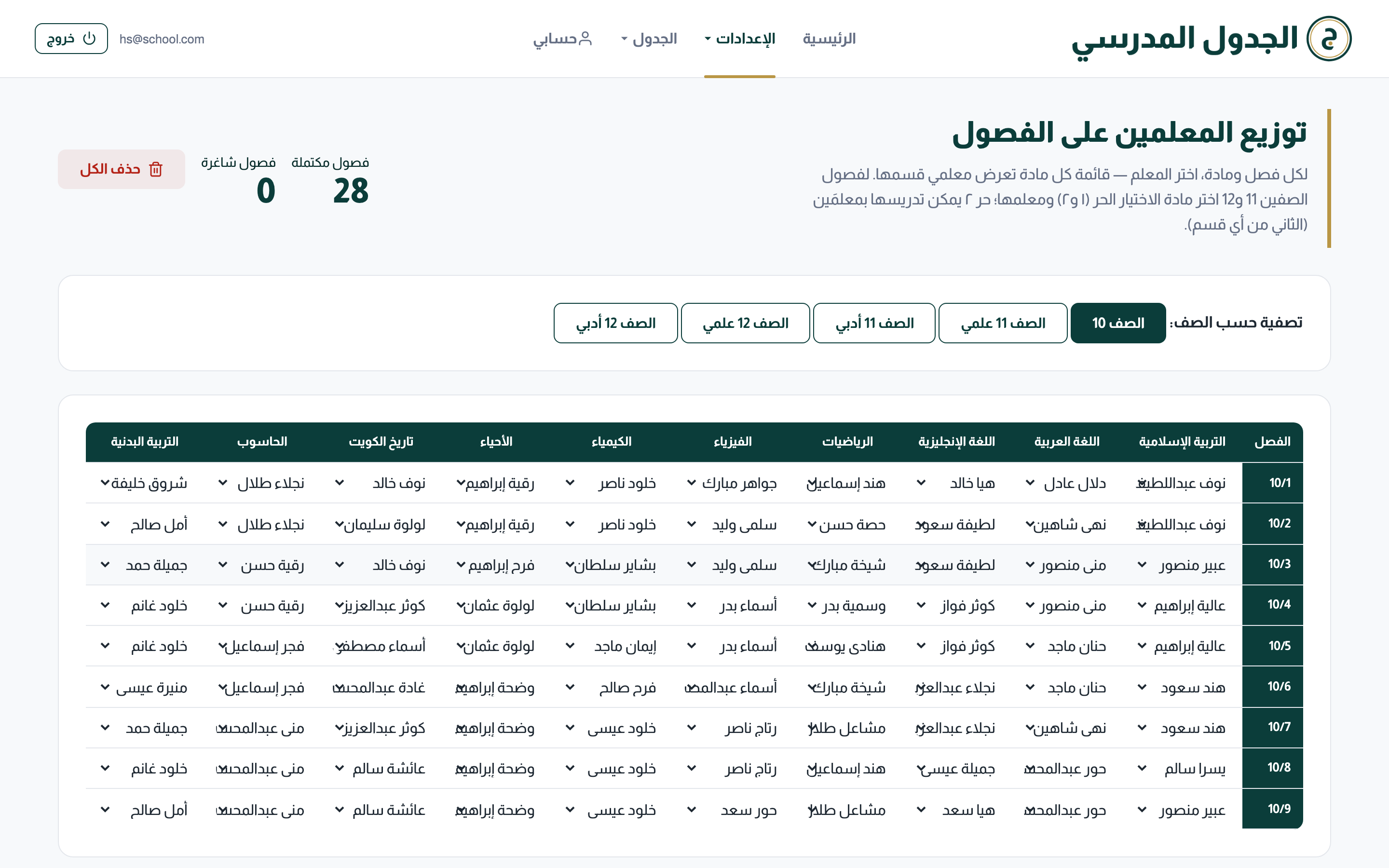Screen dimensions: 1389x868
Task: Open the الإعدادات dropdown menu
Action: (x=740, y=39)
